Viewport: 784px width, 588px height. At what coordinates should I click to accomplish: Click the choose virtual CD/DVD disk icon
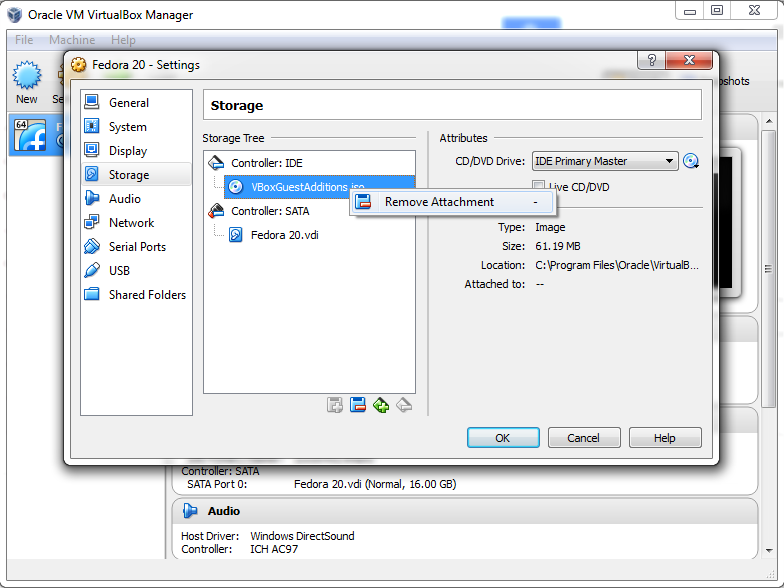click(x=691, y=161)
